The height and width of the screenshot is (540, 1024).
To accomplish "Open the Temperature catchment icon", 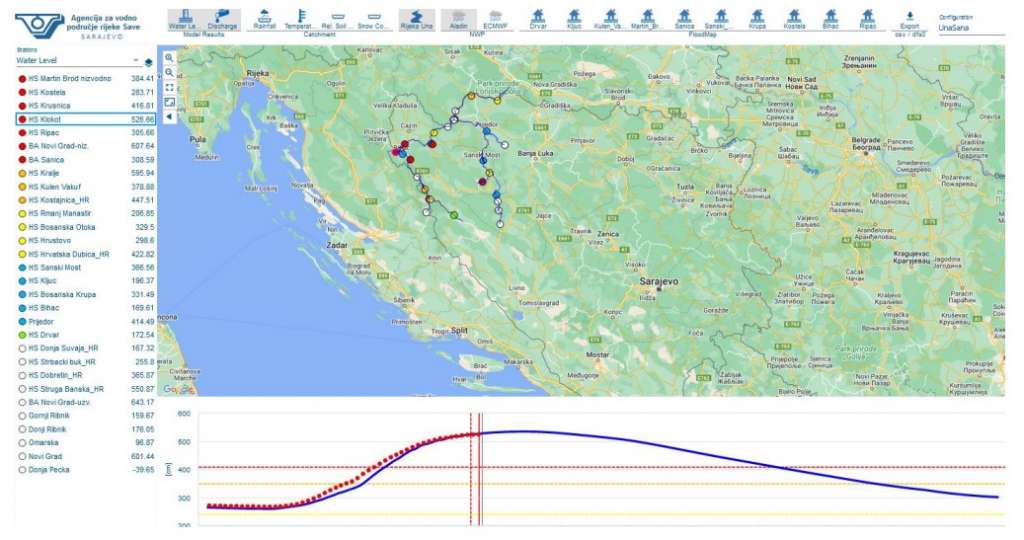I will coord(300,19).
